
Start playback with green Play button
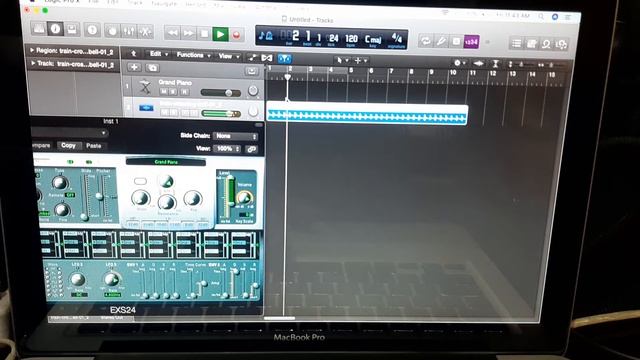coord(220,34)
